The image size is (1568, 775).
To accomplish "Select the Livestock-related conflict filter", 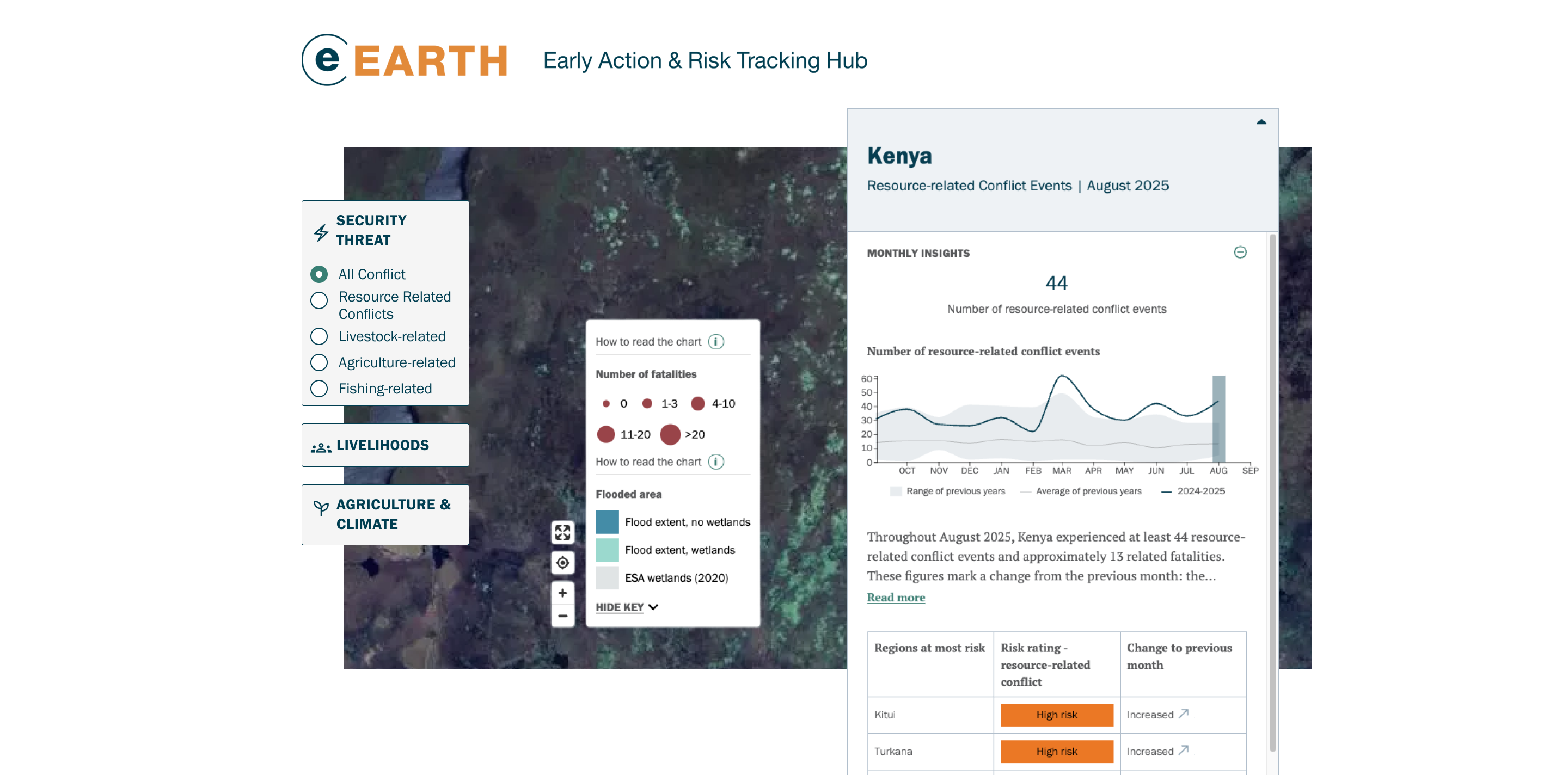I will pyautogui.click(x=318, y=336).
